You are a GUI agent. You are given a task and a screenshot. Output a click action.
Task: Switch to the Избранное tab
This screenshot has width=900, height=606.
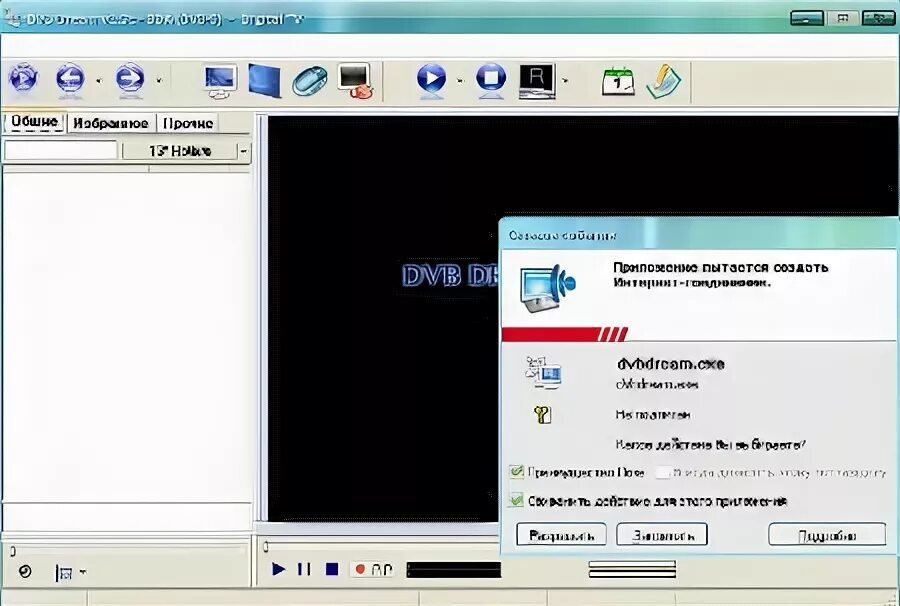(111, 123)
